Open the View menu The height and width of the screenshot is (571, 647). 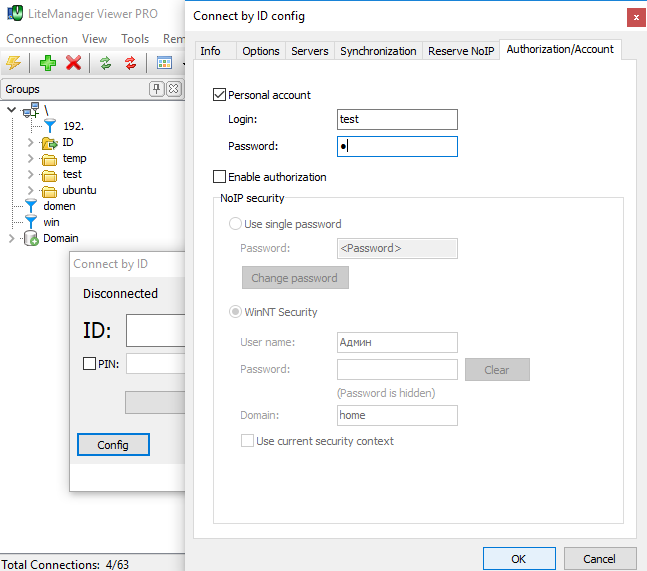[94, 39]
